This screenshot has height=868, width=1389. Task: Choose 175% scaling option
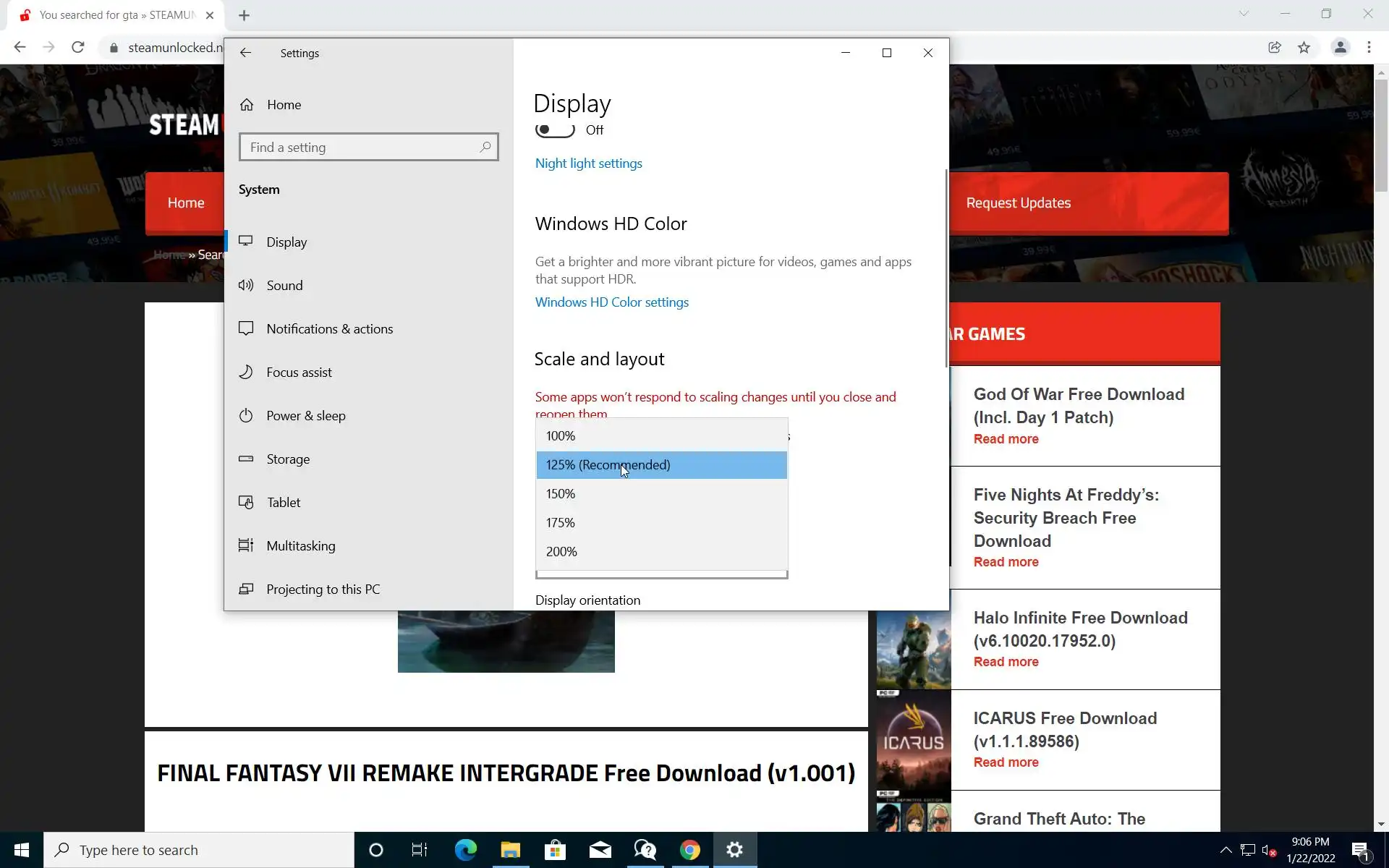coord(561,523)
